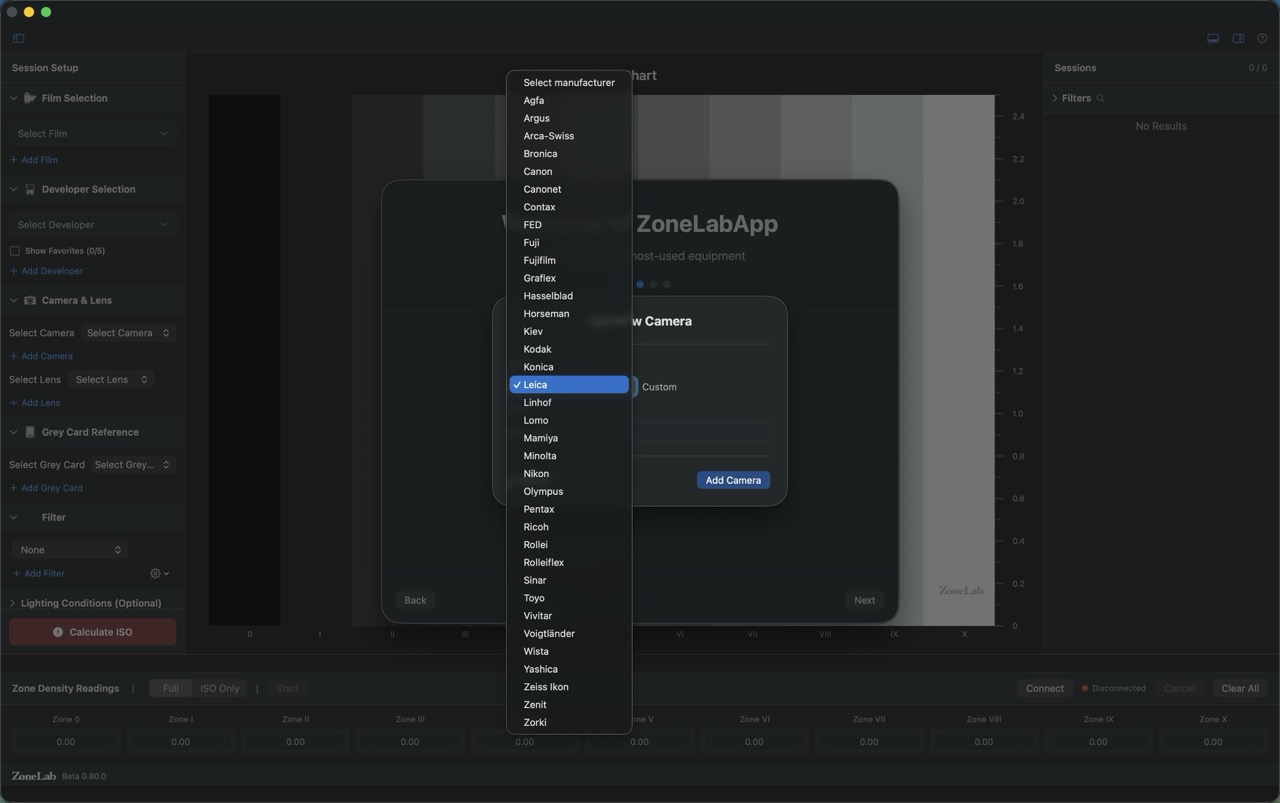Viewport: 1280px width, 803px height.
Task: Click the Add Lens link
Action: (35, 403)
